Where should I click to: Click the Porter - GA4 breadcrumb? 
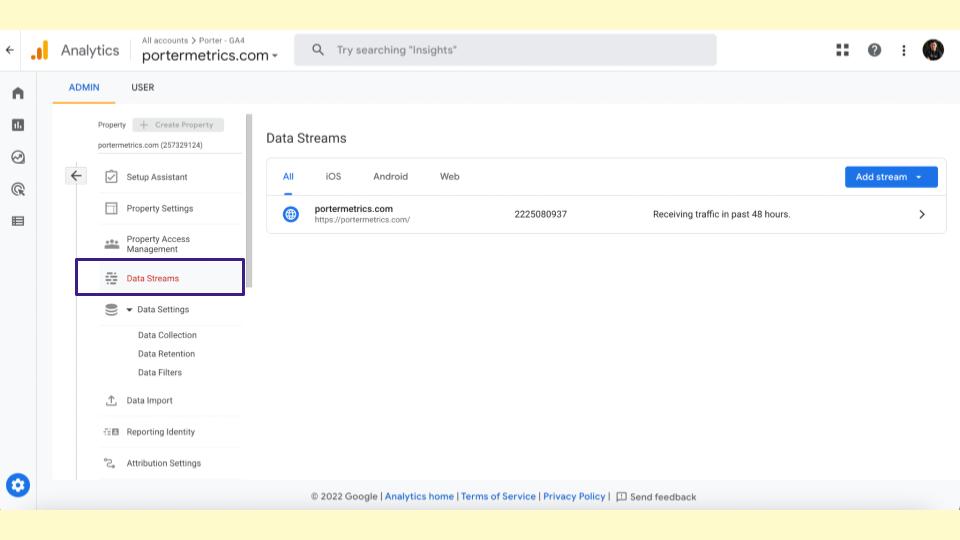tap(222, 40)
